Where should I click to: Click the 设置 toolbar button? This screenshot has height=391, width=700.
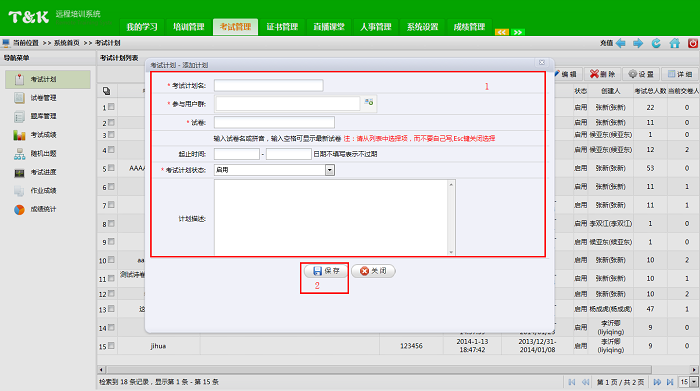click(x=641, y=74)
